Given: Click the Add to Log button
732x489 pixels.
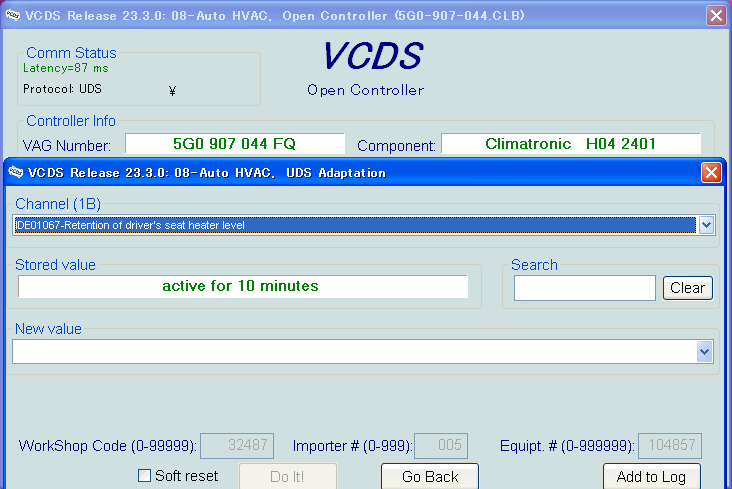Looking at the screenshot, I should [651, 476].
